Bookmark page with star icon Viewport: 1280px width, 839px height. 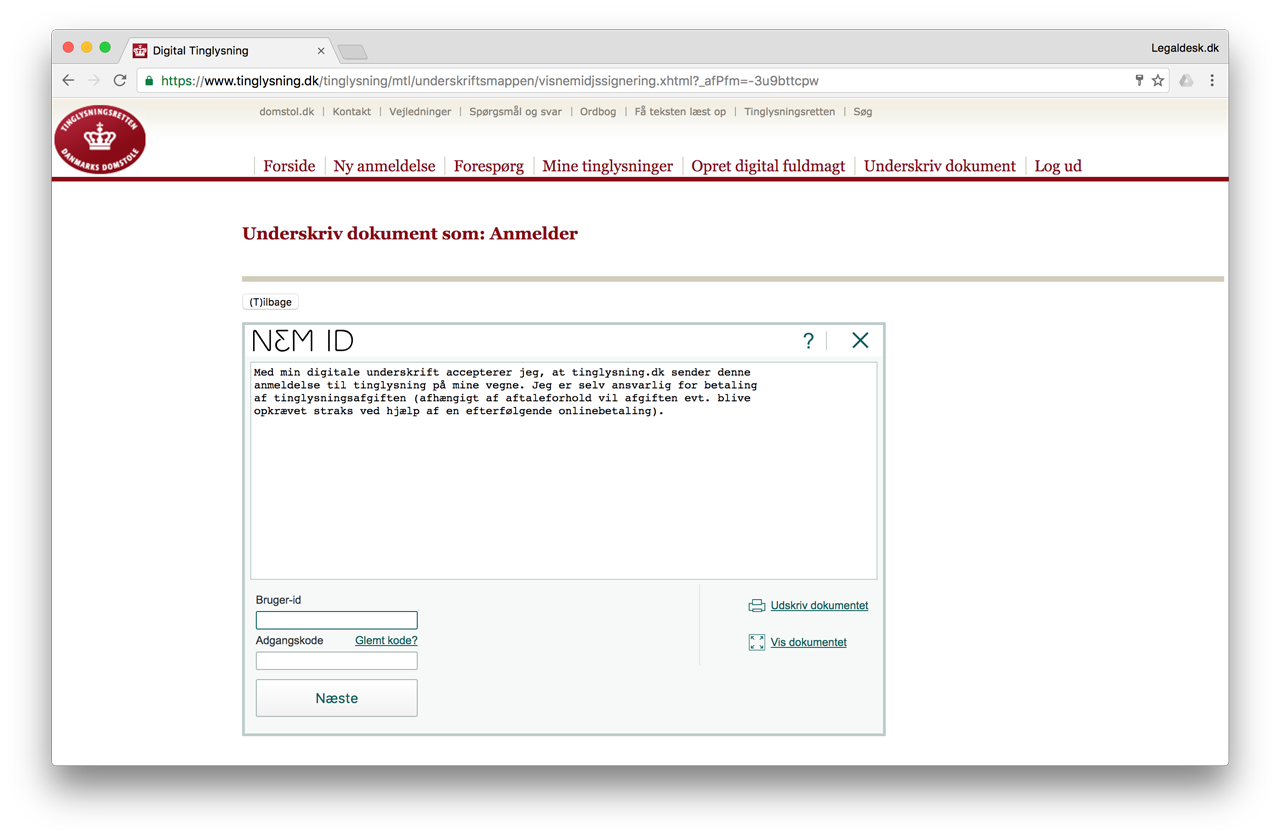[1158, 80]
